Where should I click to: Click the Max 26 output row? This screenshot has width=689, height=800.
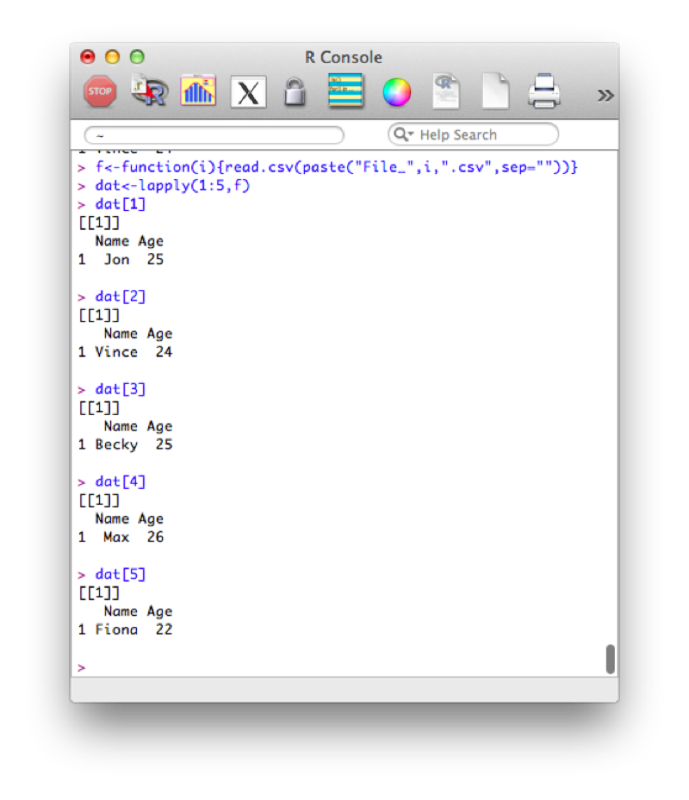coord(121,537)
